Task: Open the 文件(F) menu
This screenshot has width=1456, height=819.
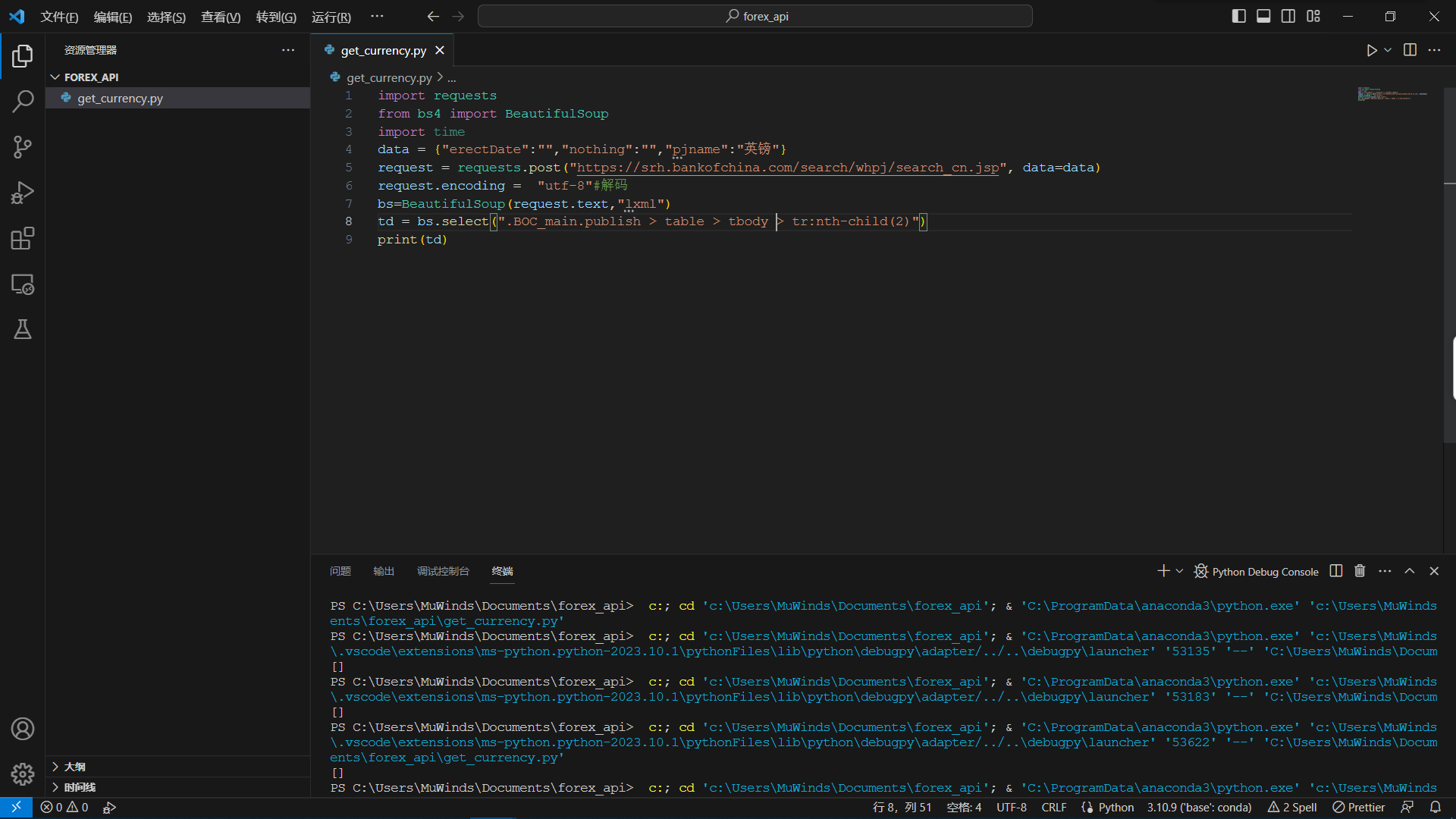Action: pos(59,17)
